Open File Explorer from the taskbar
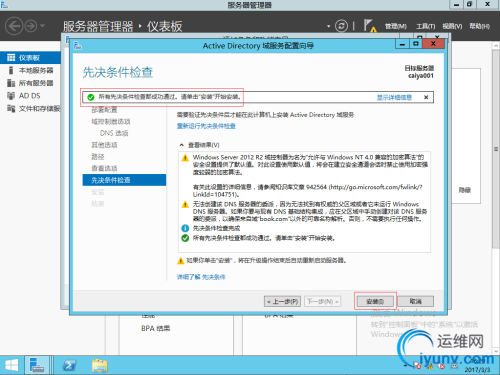 point(100,366)
